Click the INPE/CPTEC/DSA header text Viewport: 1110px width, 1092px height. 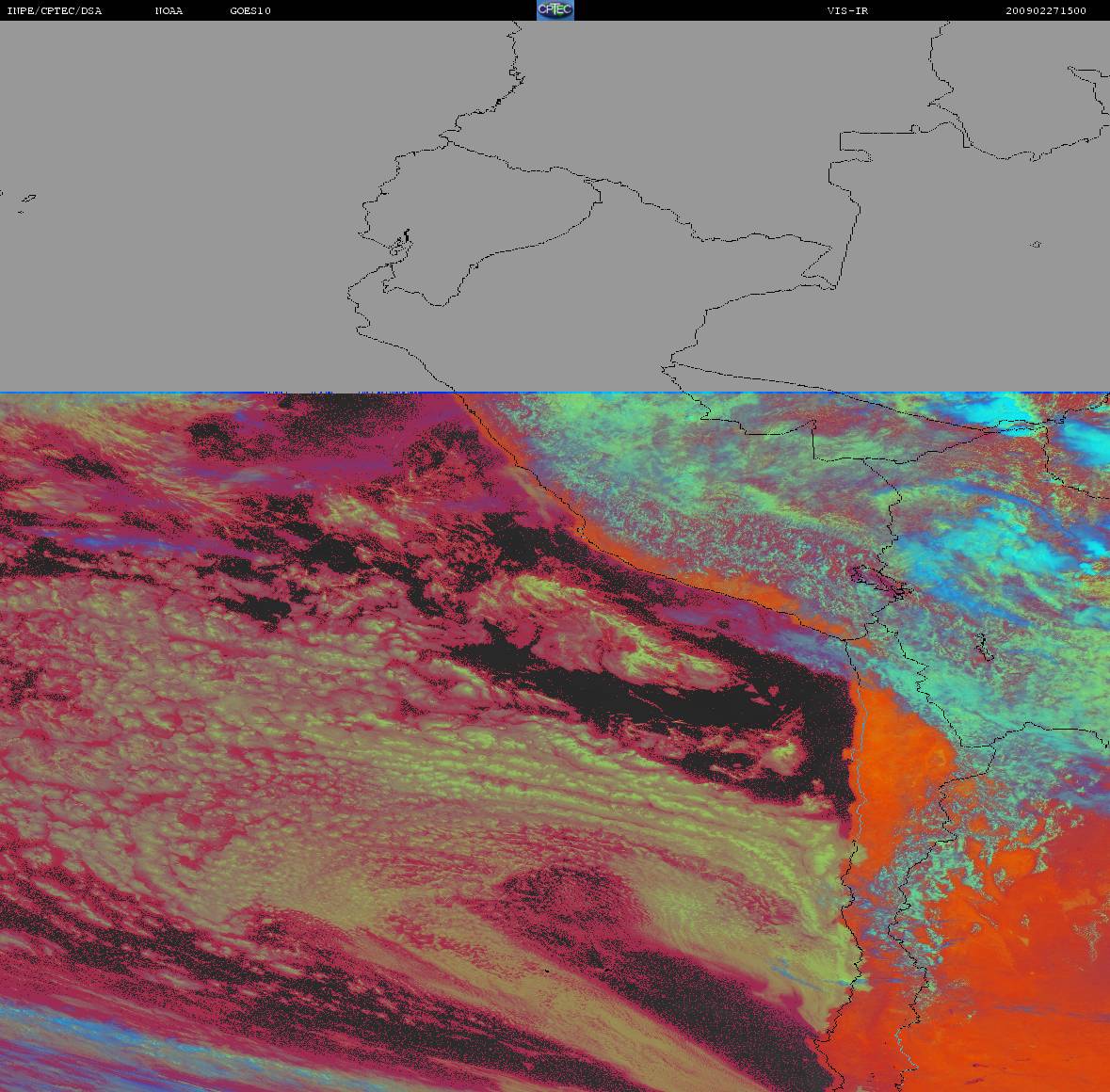pyautogui.click(x=54, y=10)
